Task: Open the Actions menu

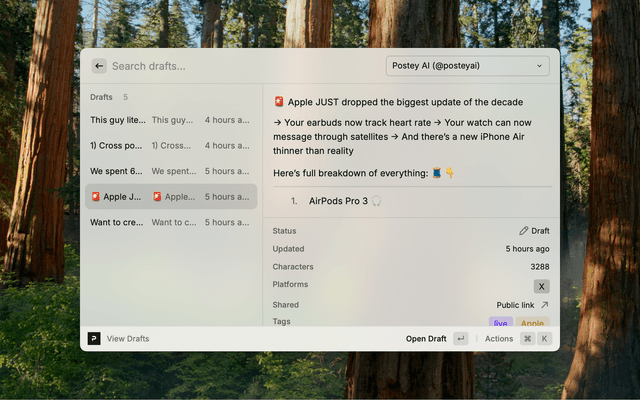Action: click(x=499, y=339)
